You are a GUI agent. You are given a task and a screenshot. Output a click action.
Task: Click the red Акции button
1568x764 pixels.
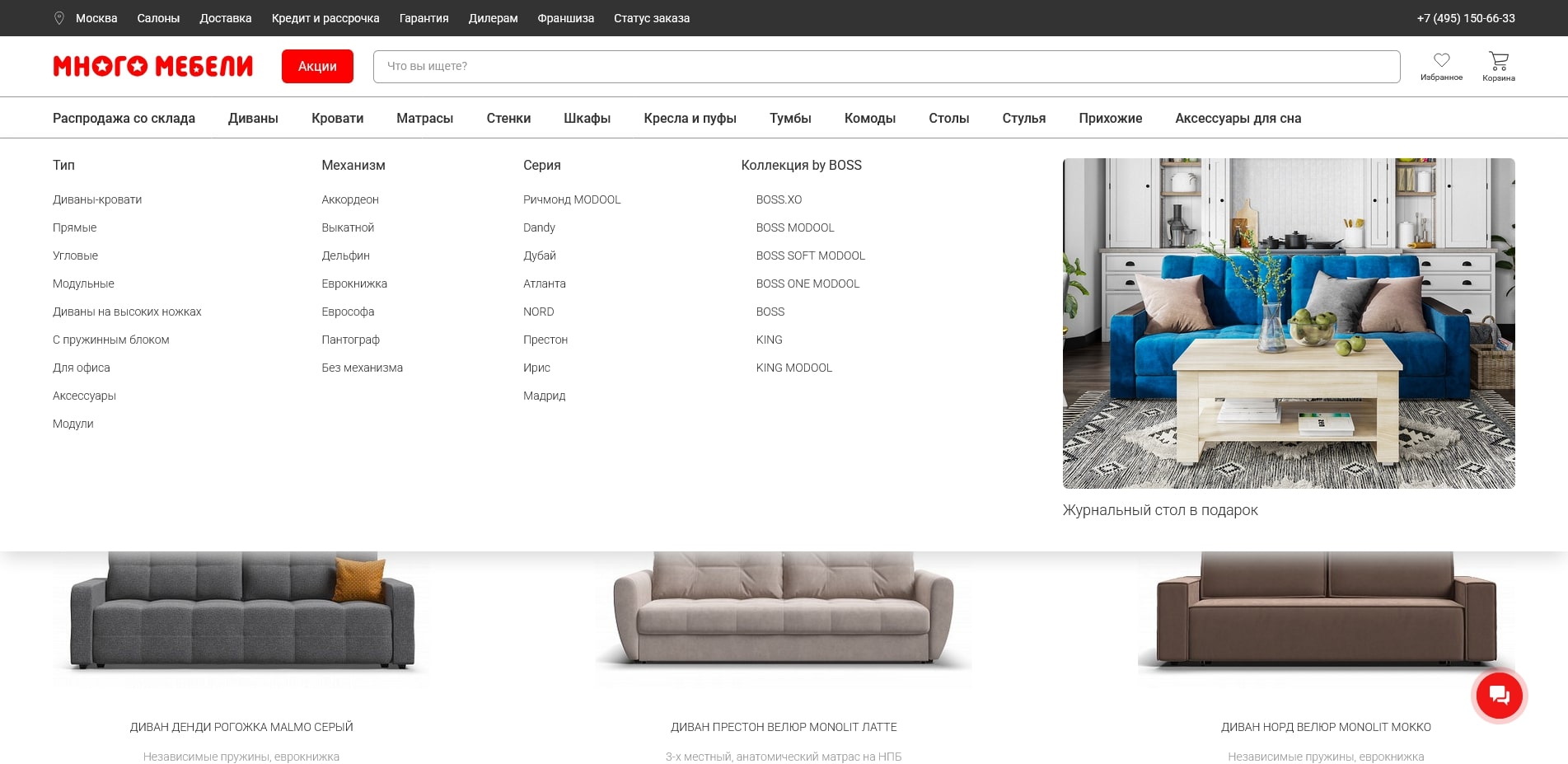[x=317, y=67]
